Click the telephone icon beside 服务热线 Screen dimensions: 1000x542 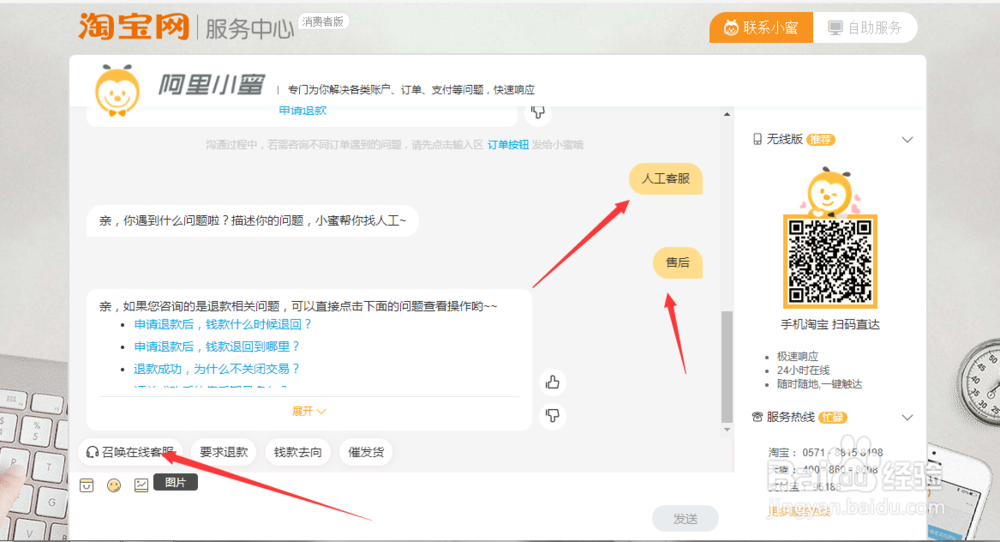coord(757,417)
